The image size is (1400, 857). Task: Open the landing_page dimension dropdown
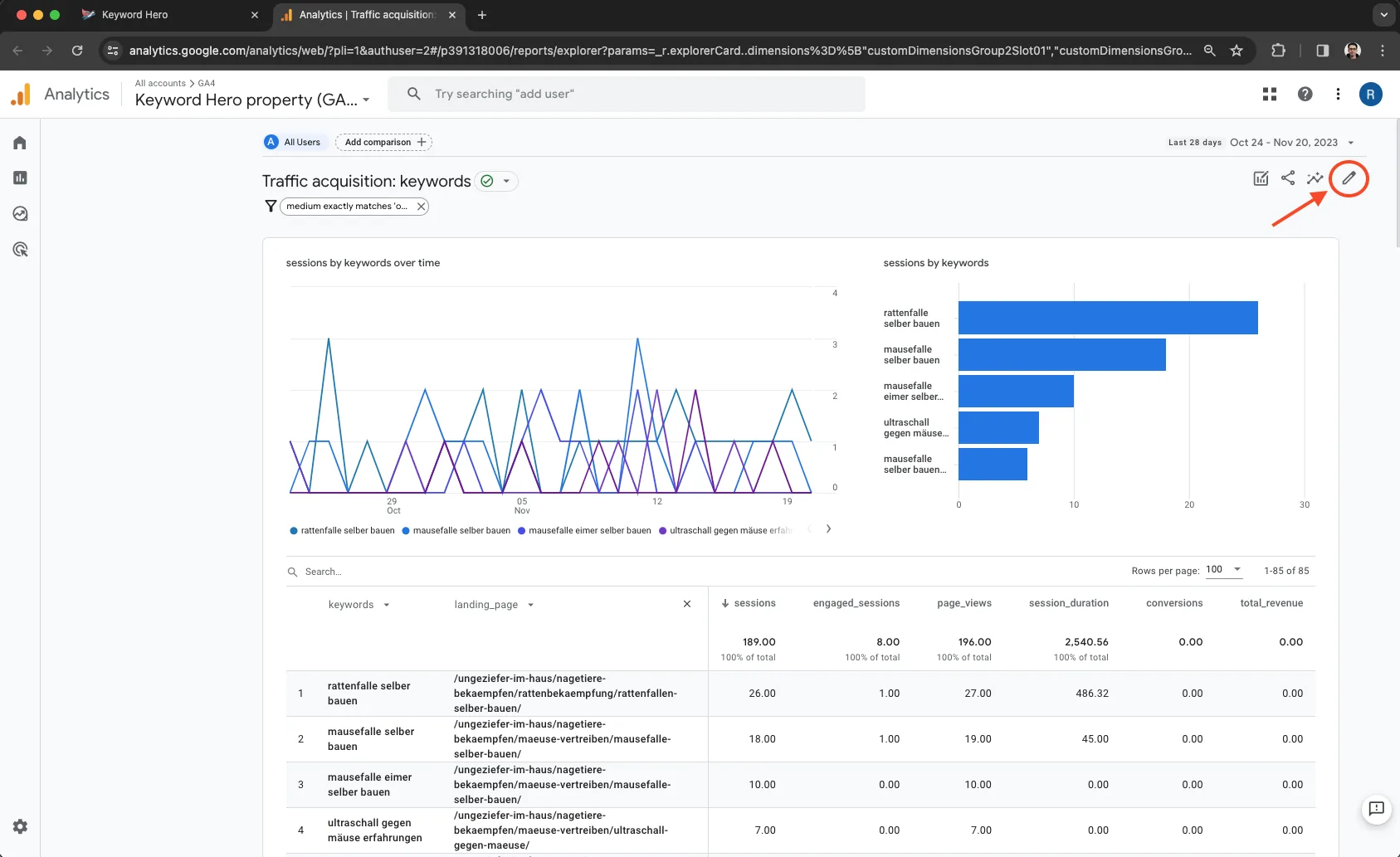pyautogui.click(x=494, y=605)
